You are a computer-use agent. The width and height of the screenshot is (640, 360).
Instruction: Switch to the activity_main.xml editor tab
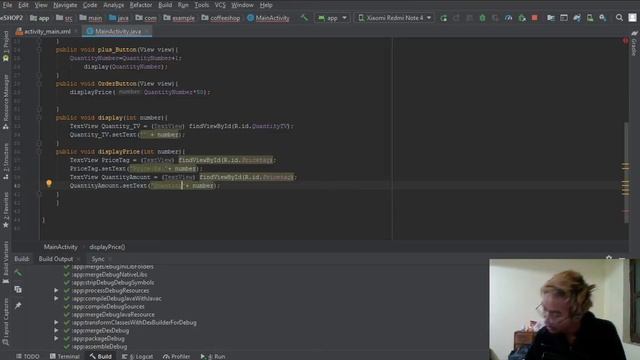pos(47,31)
